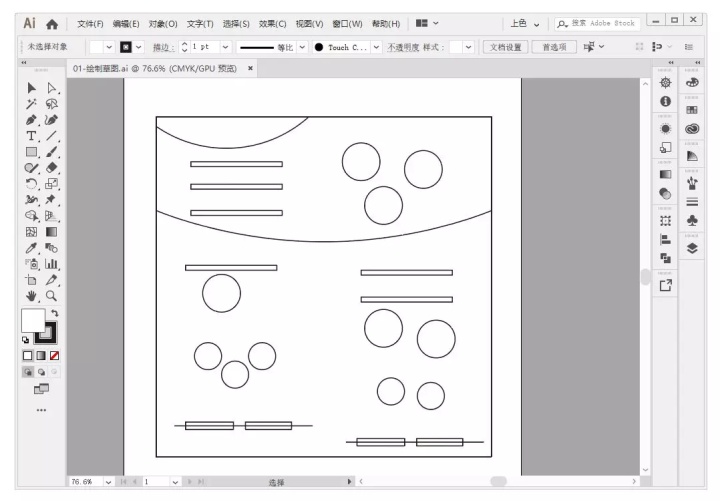Viewport: 720px width, 501px height.
Task: Set paint mode to solid Color
Action: [28, 355]
